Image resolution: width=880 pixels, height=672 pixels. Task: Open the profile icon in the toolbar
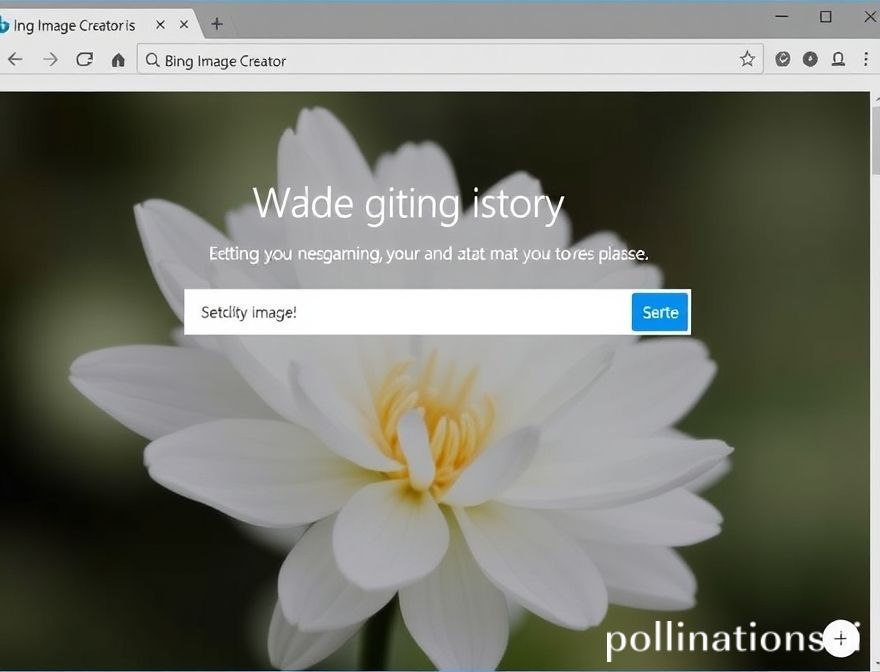838,59
